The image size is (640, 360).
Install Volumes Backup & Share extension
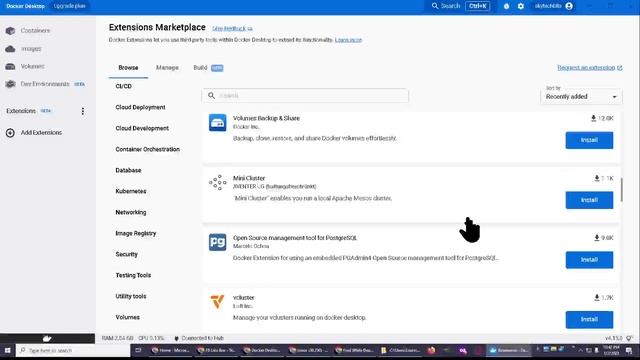click(589, 140)
